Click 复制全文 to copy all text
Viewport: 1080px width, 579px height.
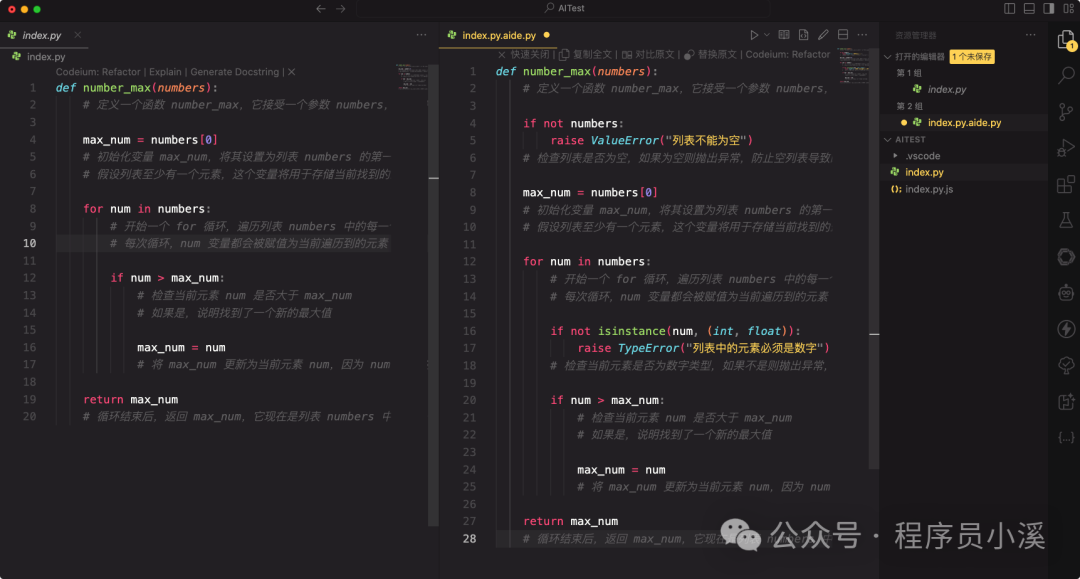[x=585, y=54]
